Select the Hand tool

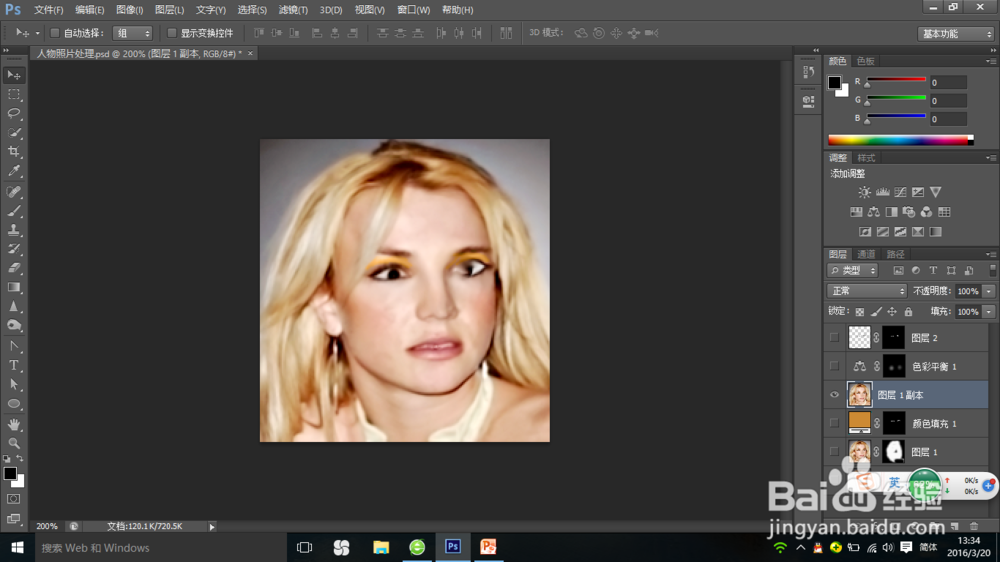[x=14, y=424]
